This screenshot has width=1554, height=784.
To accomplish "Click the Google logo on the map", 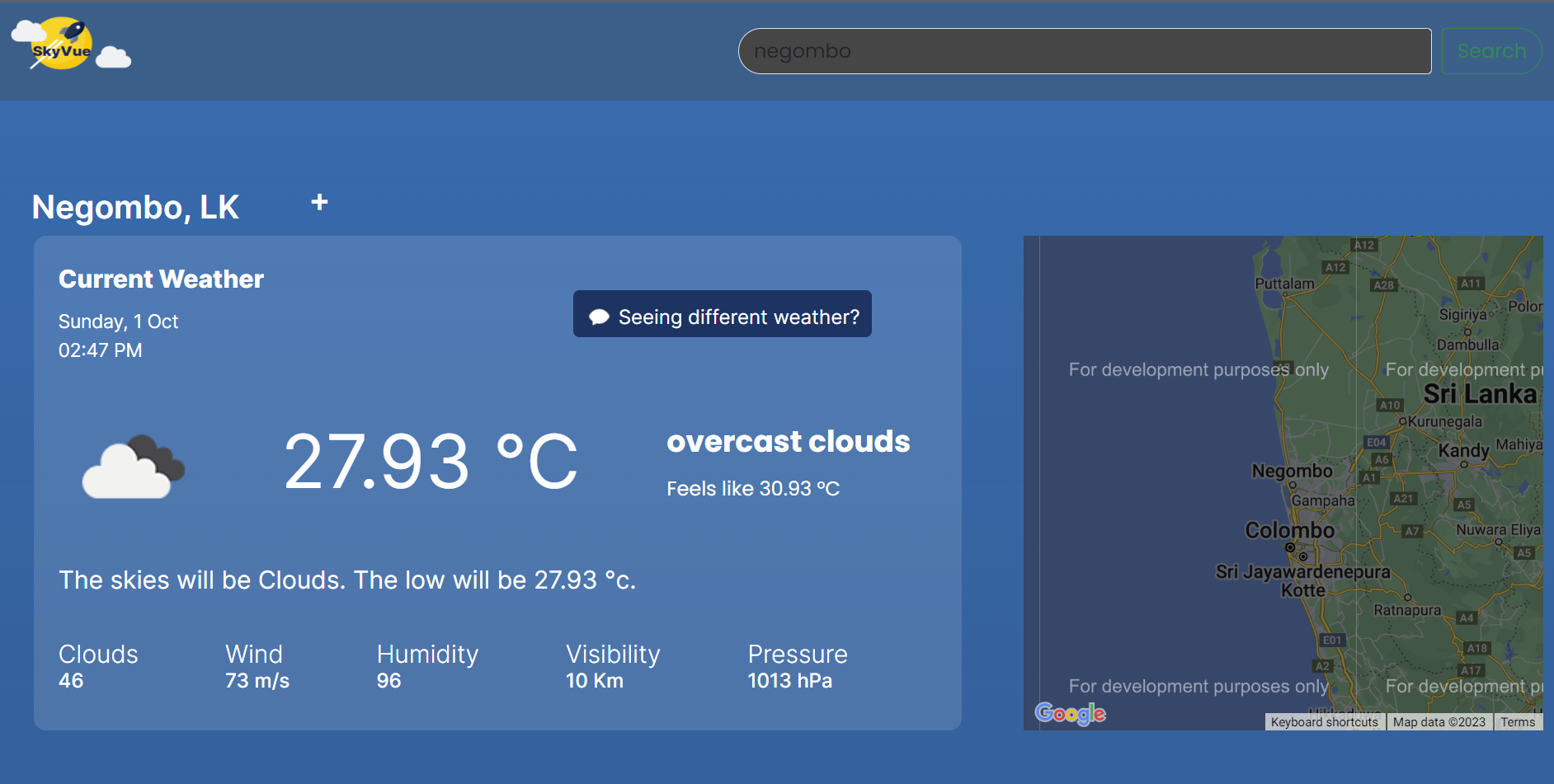I will point(1070,714).
